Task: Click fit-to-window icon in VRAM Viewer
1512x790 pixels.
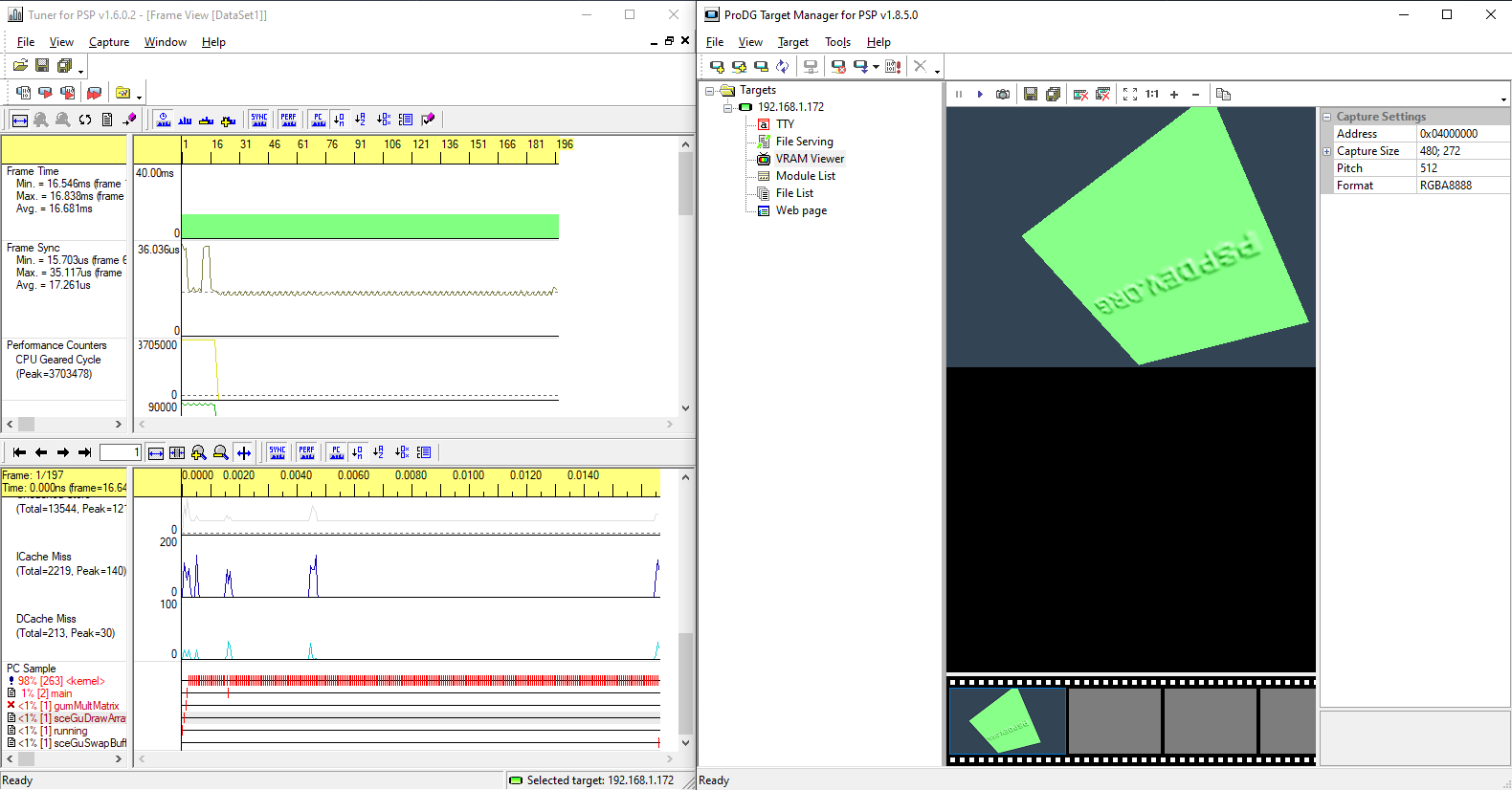Action: coord(1130,94)
